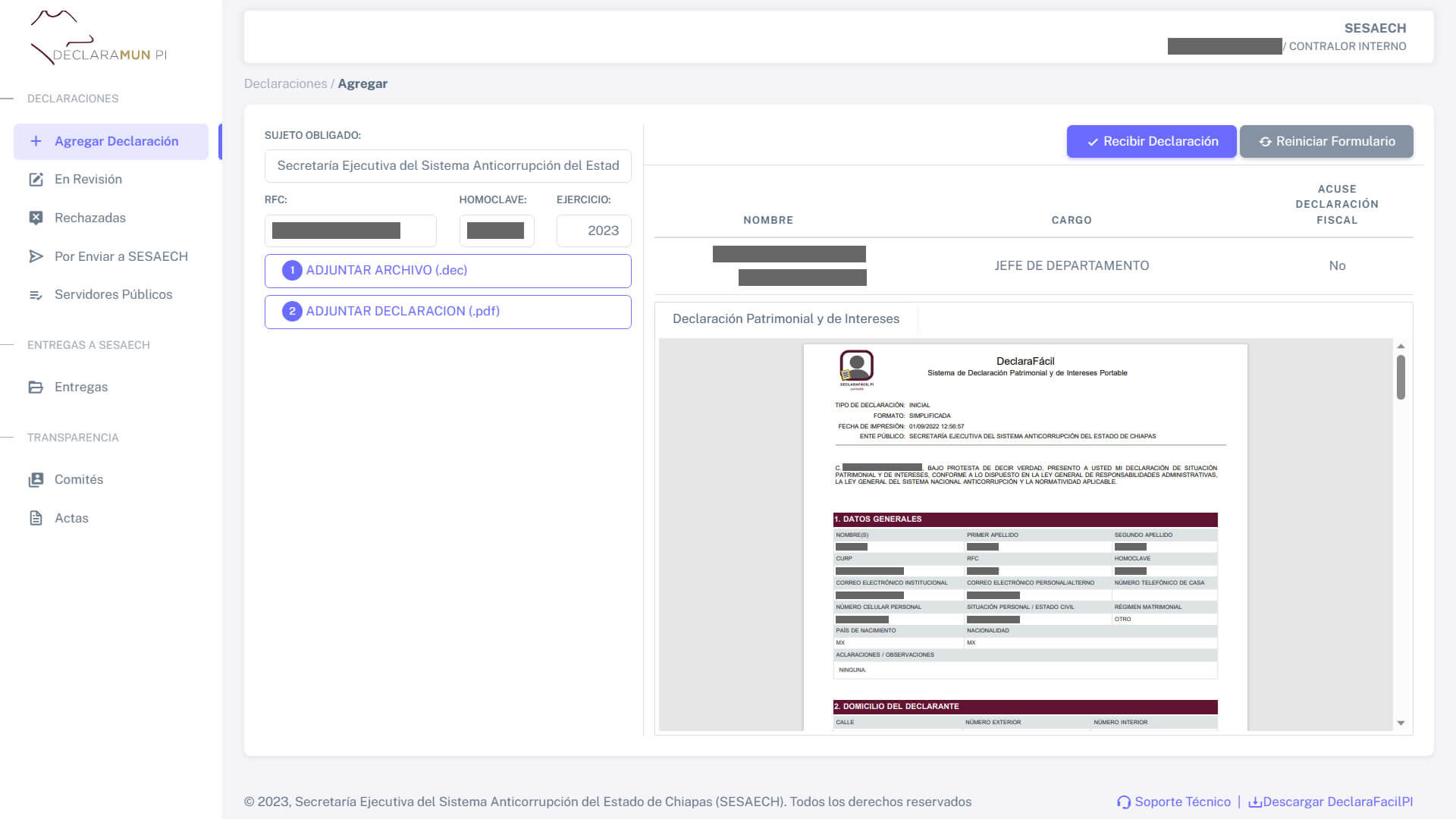This screenshot has height=819, width=1456.
Task: Open Actas under Transparencia
Action: point(111,518)
